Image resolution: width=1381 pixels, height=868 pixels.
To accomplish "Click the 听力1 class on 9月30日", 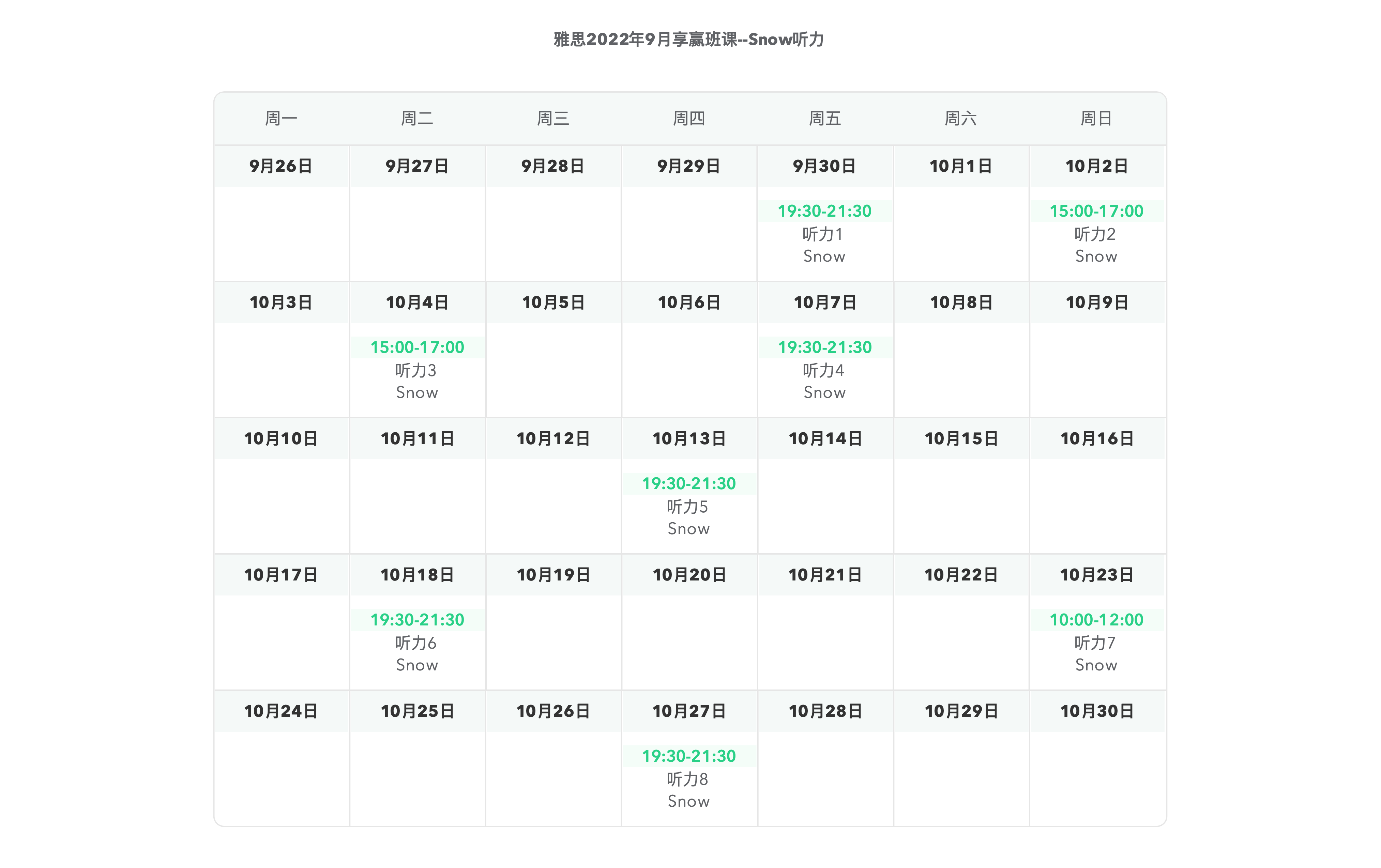I will pyautogui.click(x=823, y=234).
